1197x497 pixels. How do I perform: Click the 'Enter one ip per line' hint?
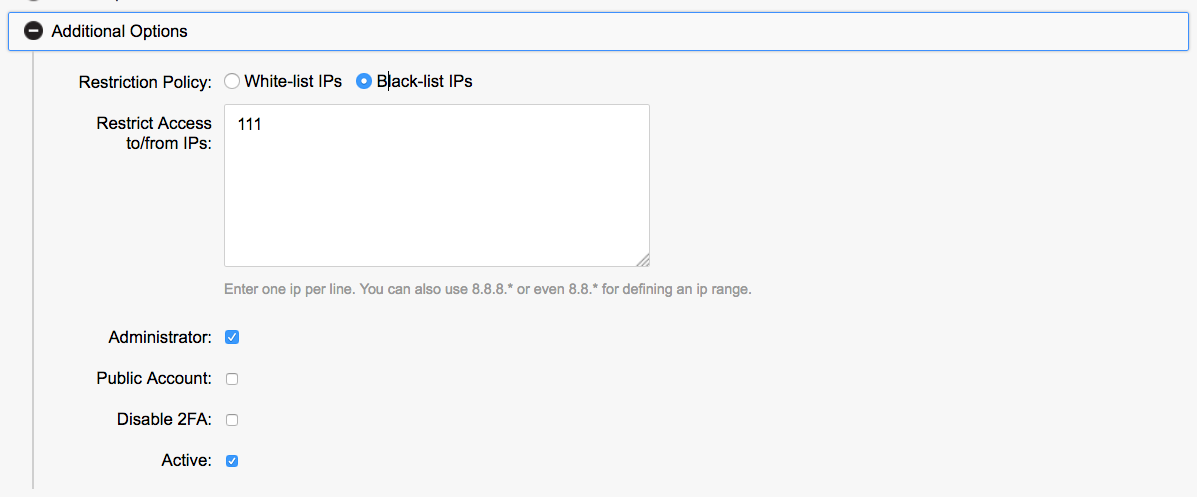pos(487,290)
